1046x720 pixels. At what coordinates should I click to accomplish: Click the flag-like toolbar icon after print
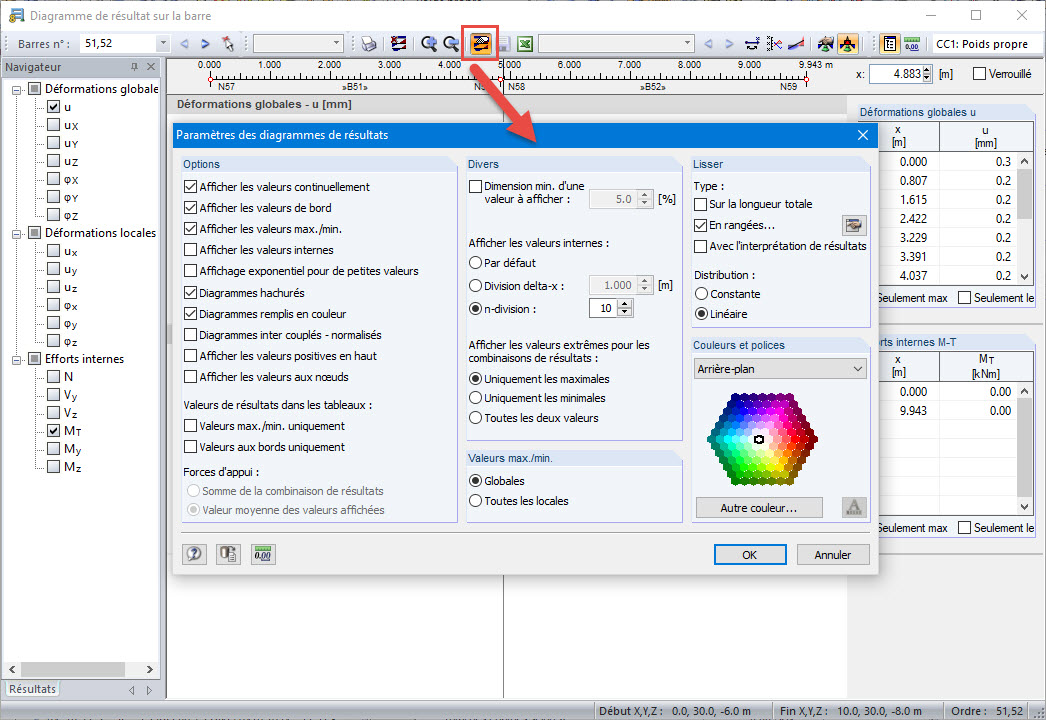[398, 44]
